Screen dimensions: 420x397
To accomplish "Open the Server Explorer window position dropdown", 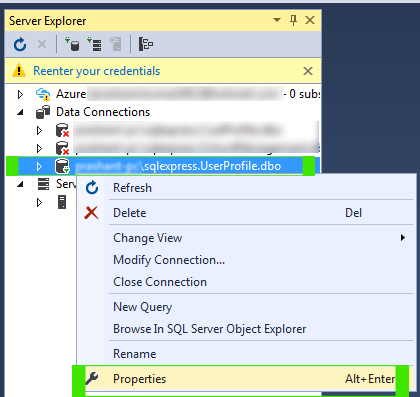I will point(277,20).
